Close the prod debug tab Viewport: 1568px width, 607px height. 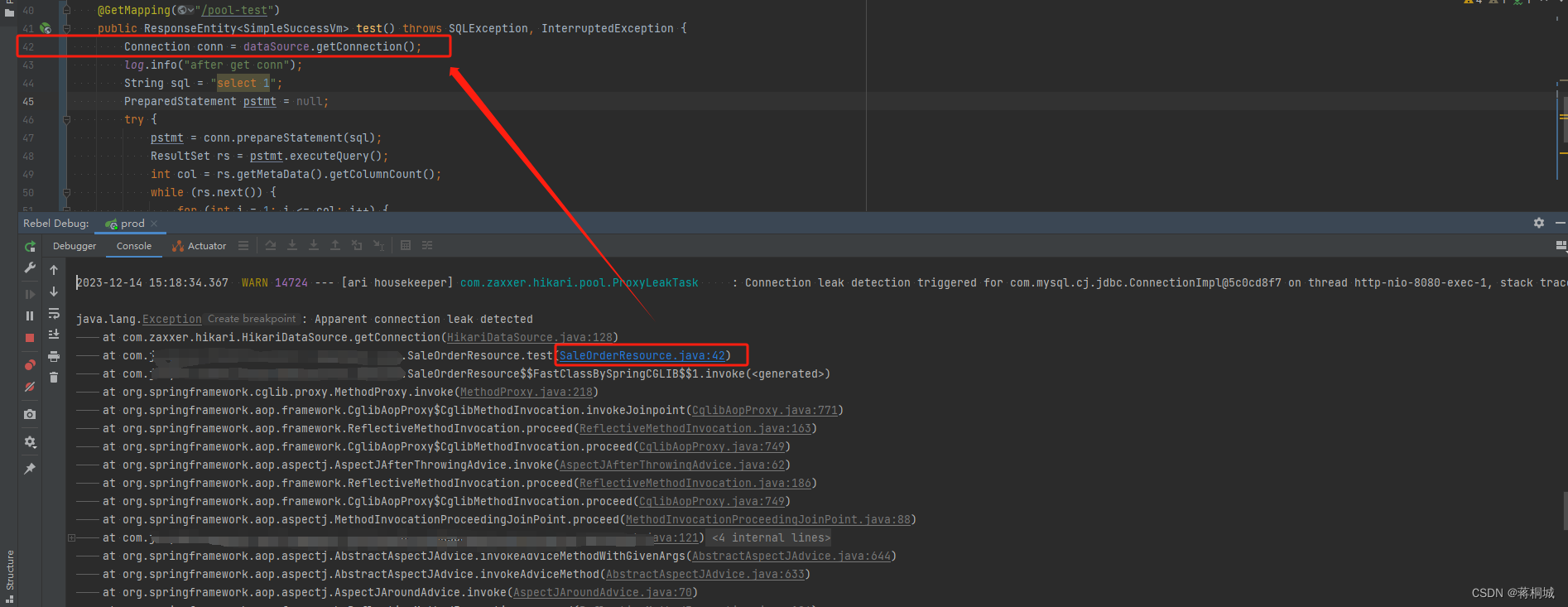point(154,224)
